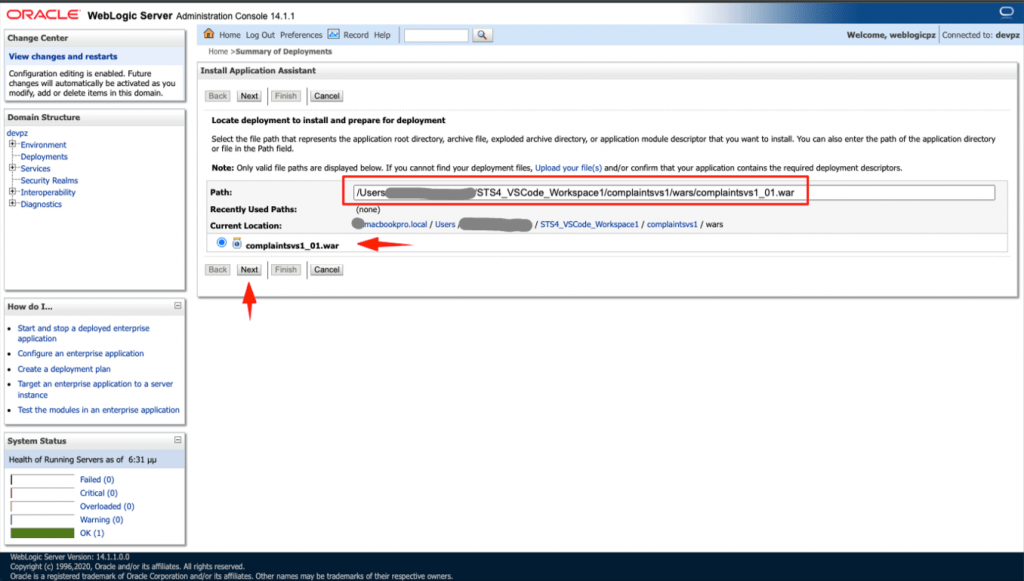Click the WAR file icon beside complaintsvs1_01.war
The width and height of the screenshot is (1024, 581).
tap(237, 244)
